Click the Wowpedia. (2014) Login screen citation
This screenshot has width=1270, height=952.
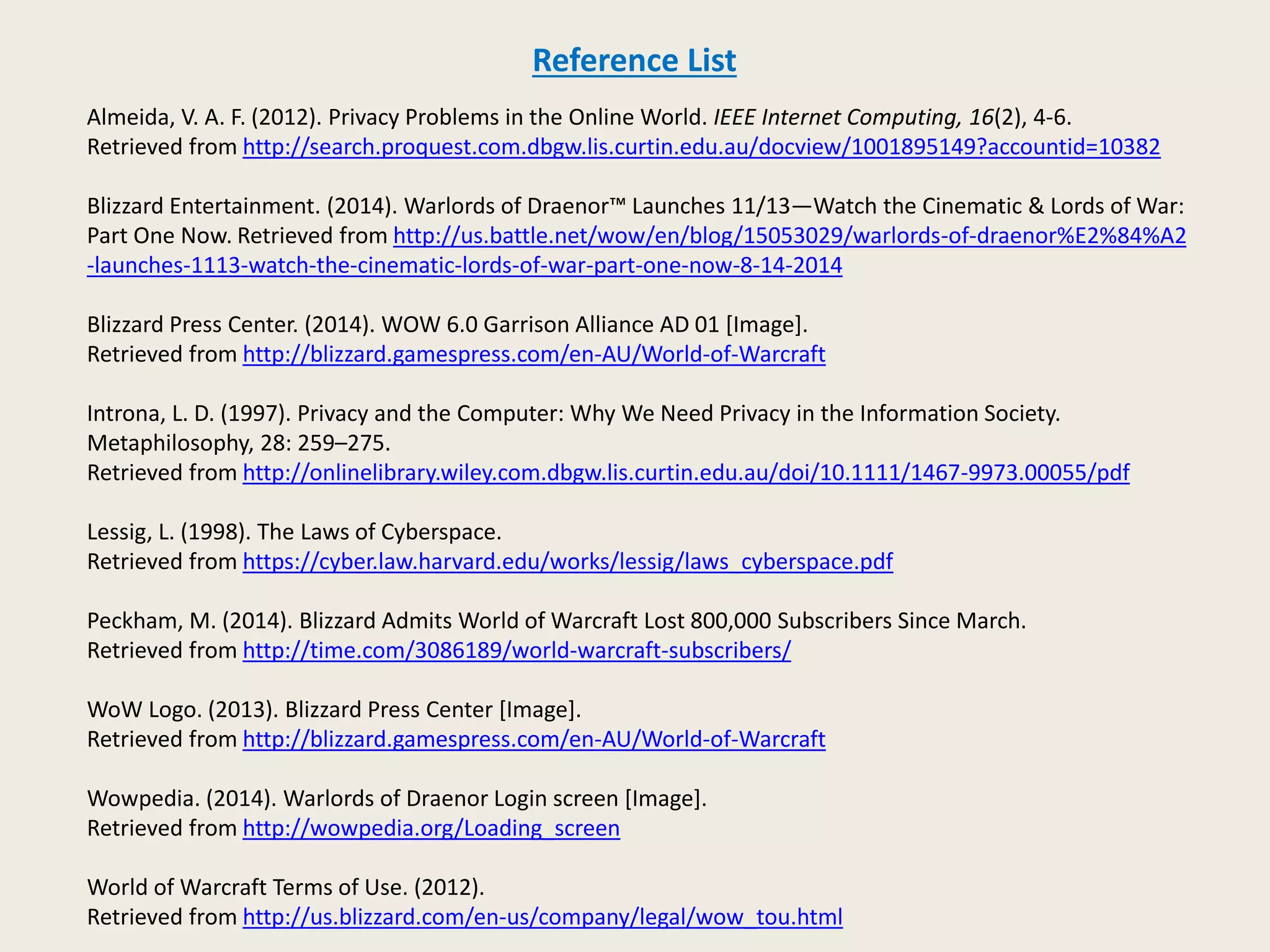[397, 798]
